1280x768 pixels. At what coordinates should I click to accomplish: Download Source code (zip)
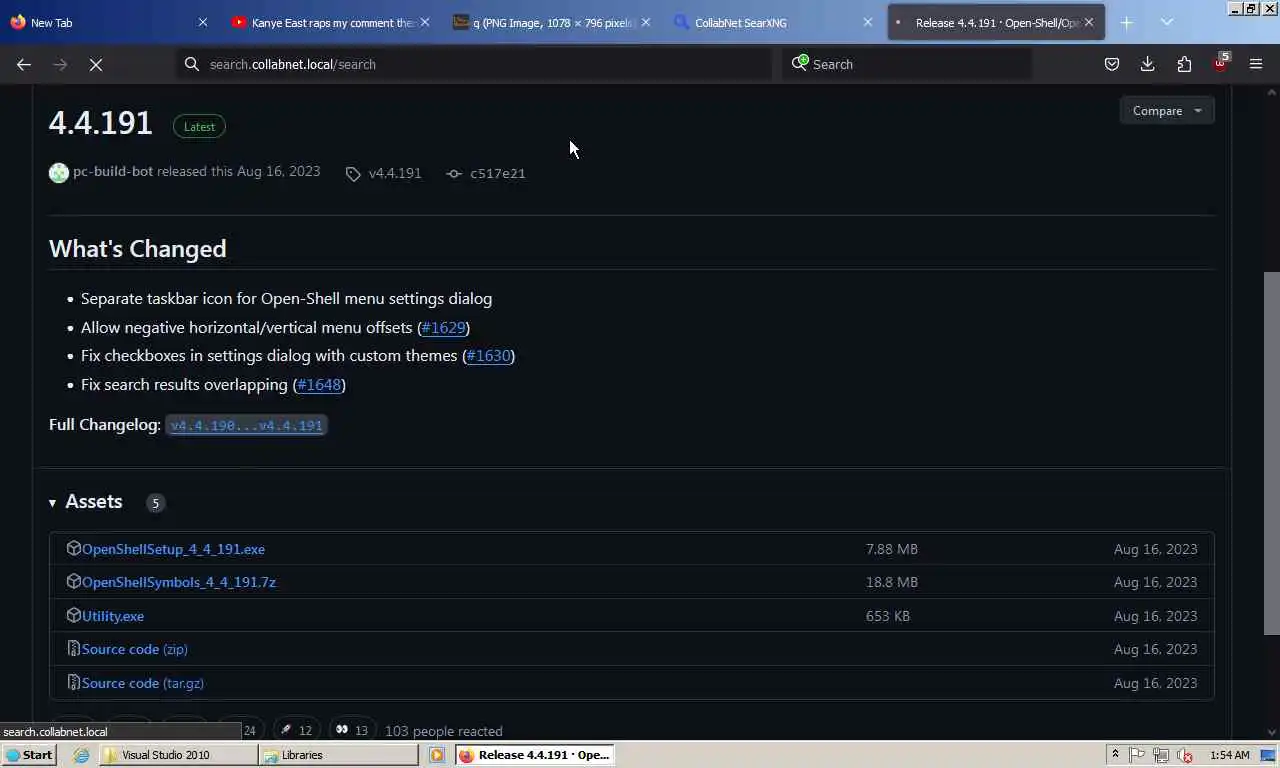[134, 649]
